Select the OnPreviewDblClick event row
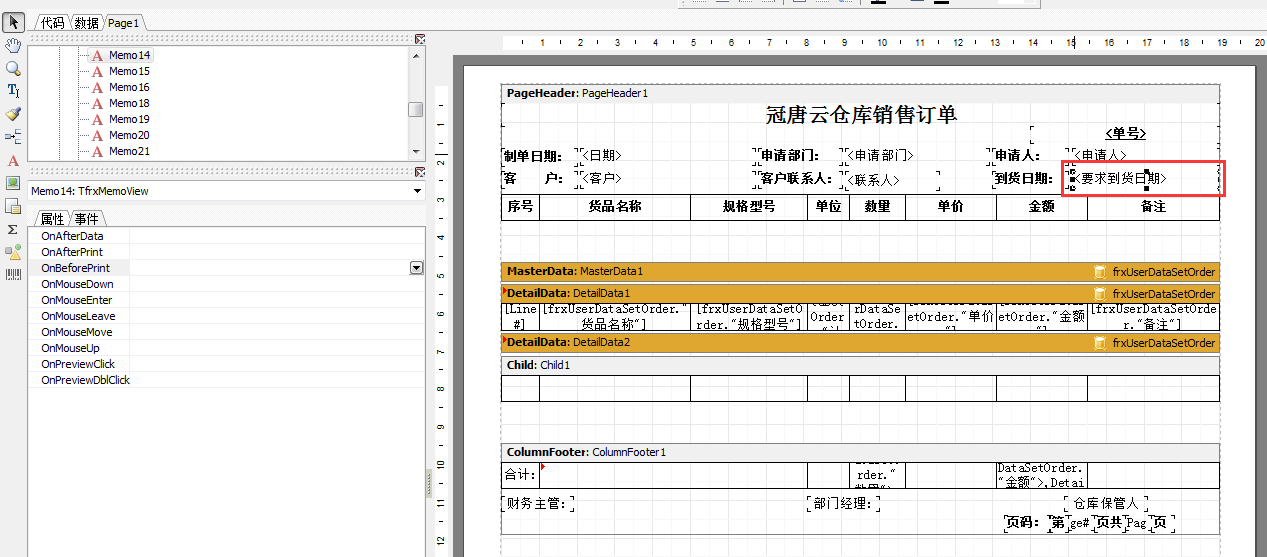Screen dimensions: 1267x557 click(x=227, y=380)
